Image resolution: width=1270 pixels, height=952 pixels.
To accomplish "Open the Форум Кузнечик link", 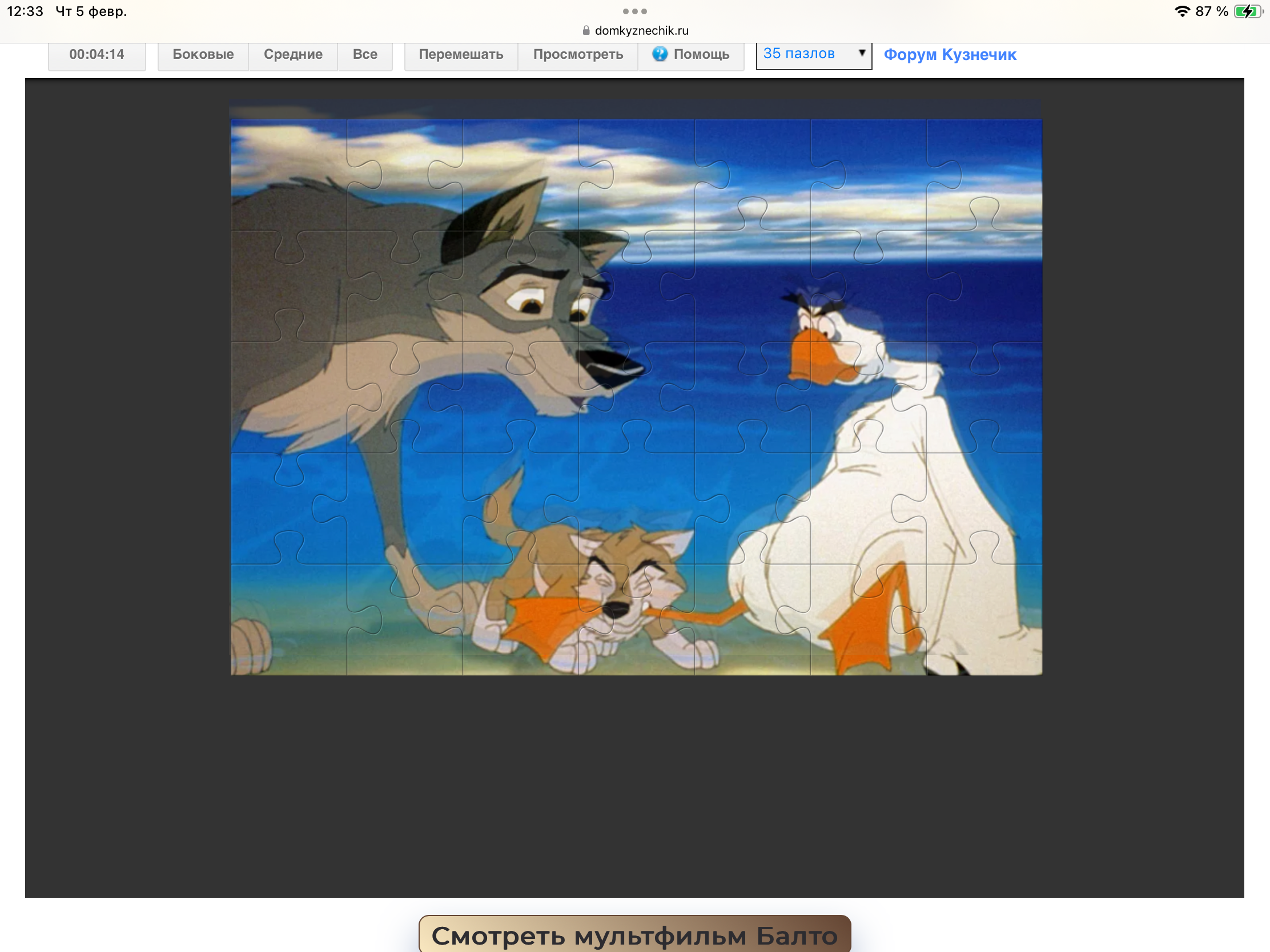I will pos(950,55).
